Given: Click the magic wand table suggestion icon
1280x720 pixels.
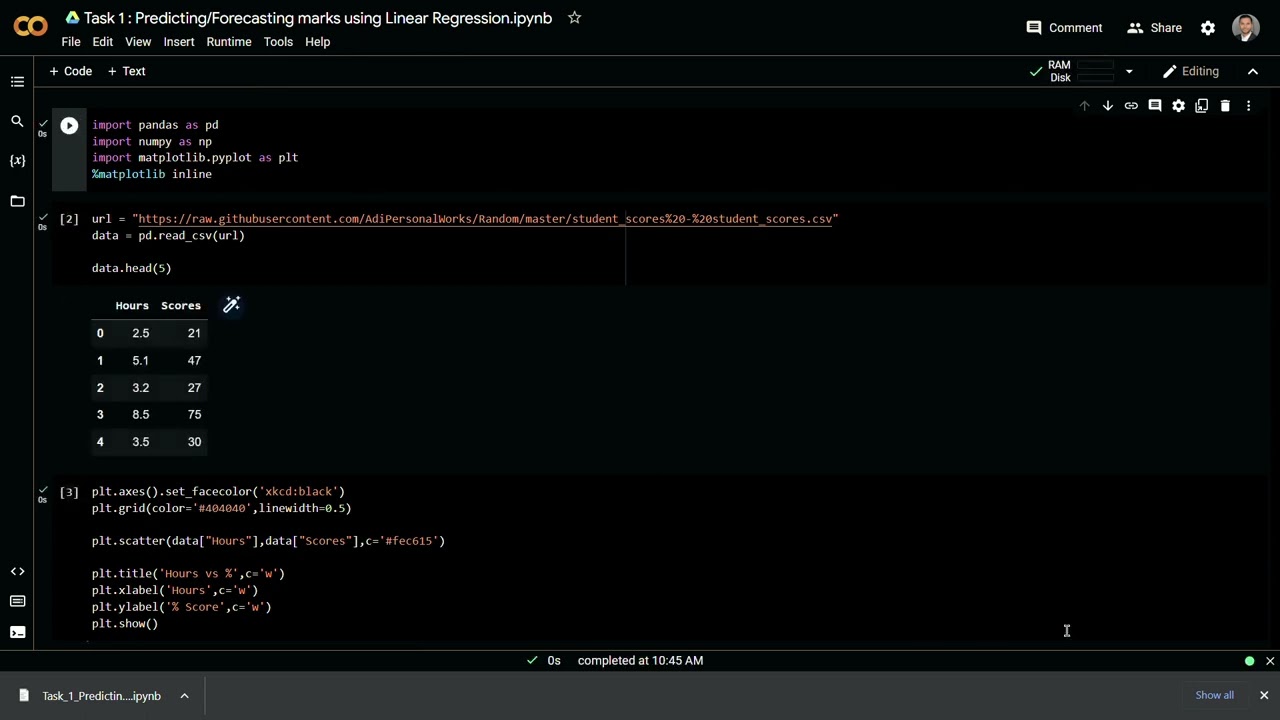Looking at the screenshot, I should tap(231, 305).
